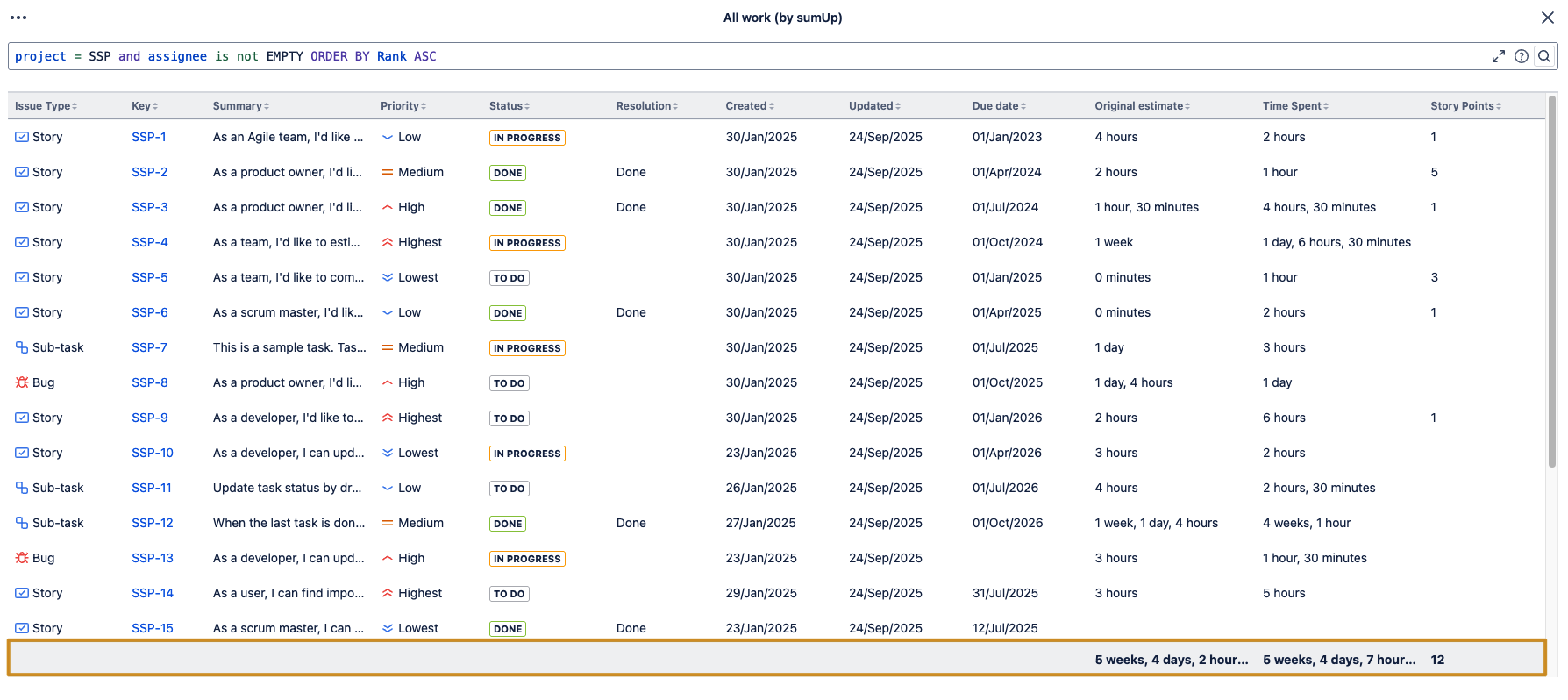Open the three-dot more options menu
The height and width of the screenshot is (700, 1568).
[x=18, y=18]
